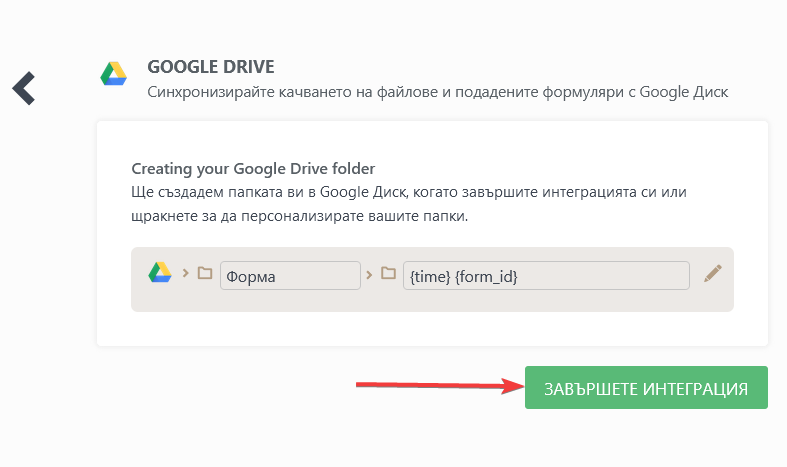Click the large Google Drive logo

pos(113,75)
